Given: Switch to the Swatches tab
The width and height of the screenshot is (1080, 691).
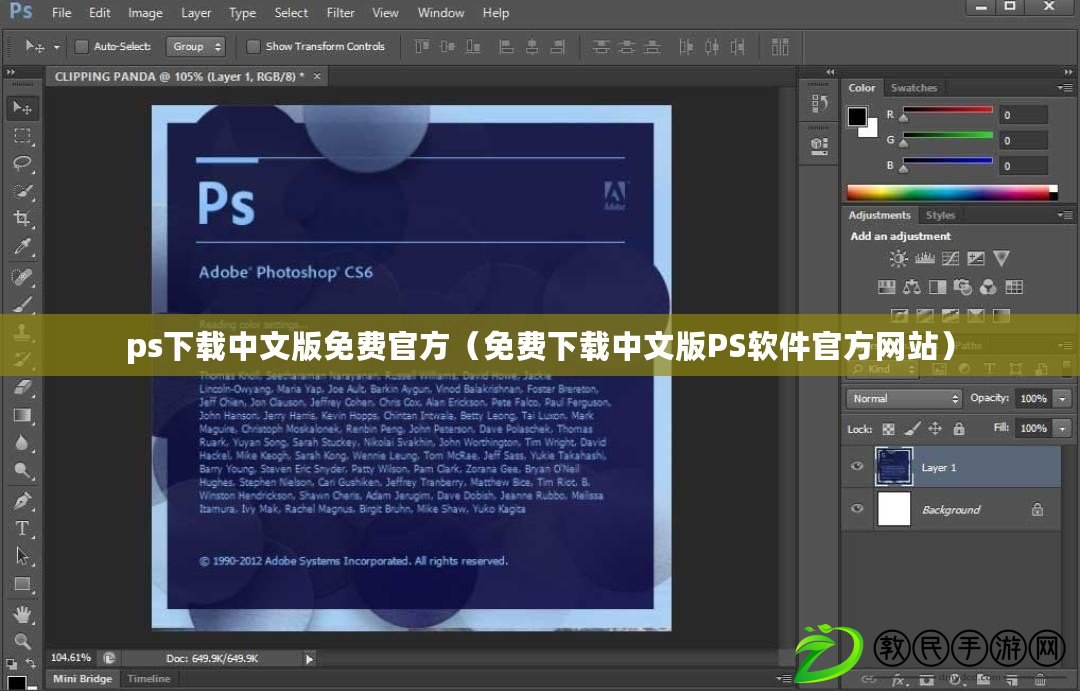Looking at the screenshot, I should coord(914,87).
